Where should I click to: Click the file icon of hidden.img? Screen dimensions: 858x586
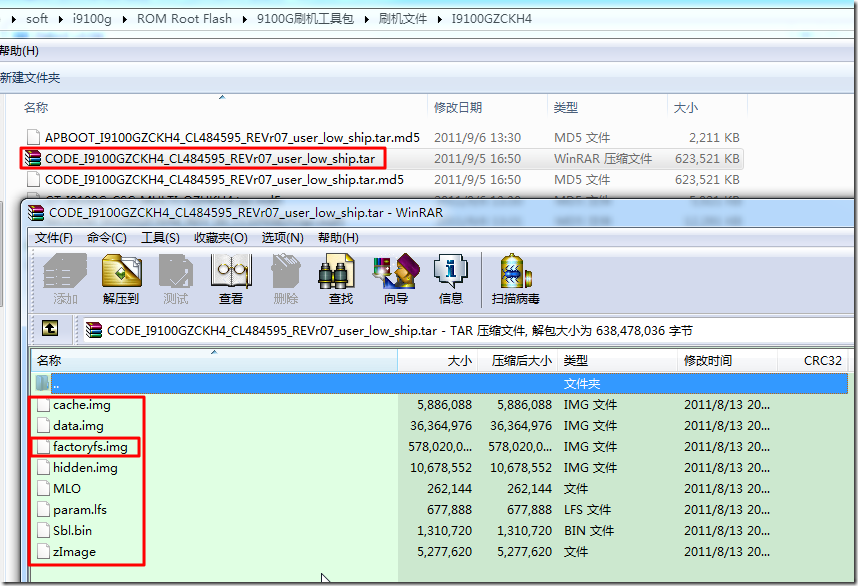click(x=43, y=468)
